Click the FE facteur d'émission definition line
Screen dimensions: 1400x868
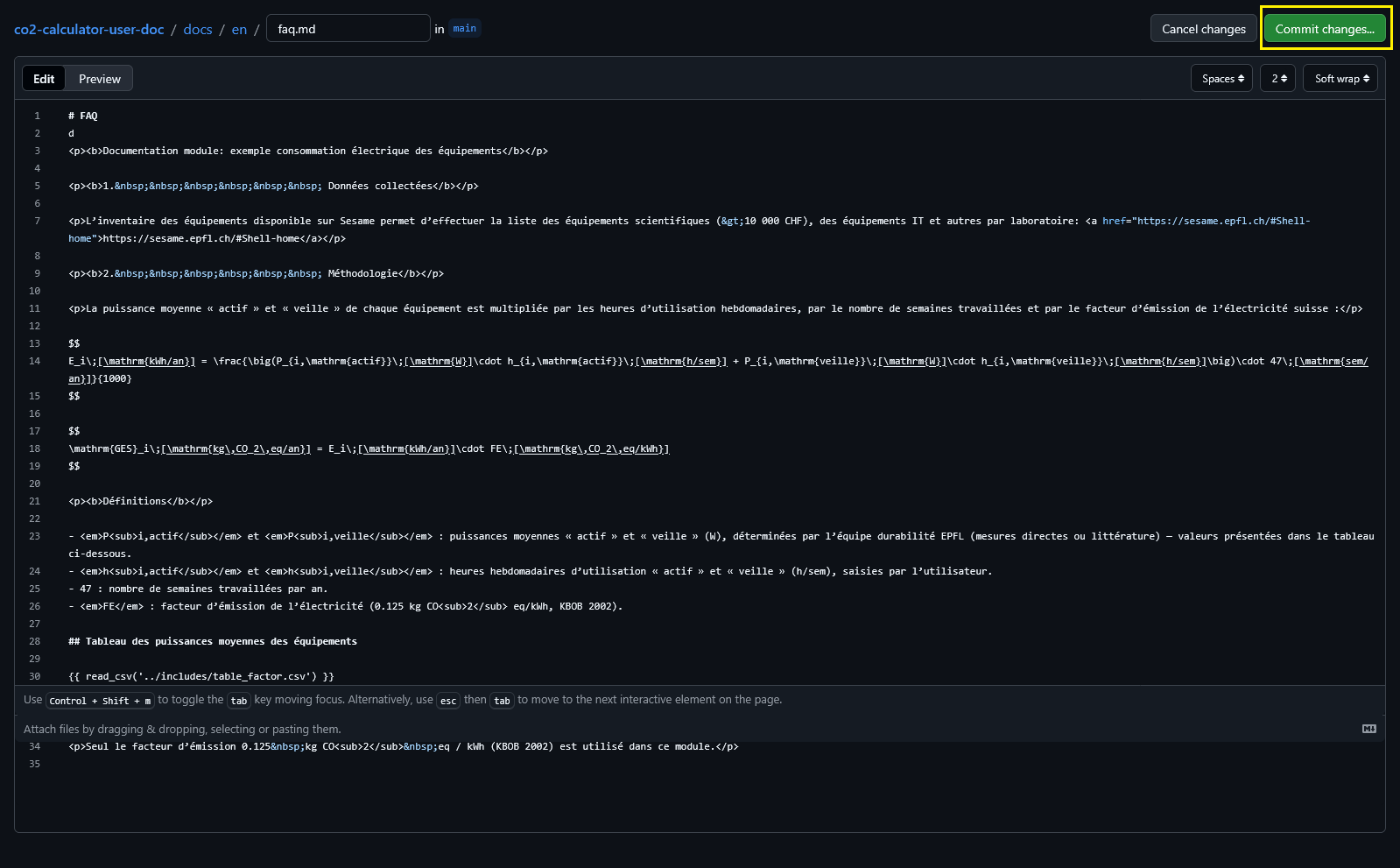pyautogui.click(x=346, y=606)
